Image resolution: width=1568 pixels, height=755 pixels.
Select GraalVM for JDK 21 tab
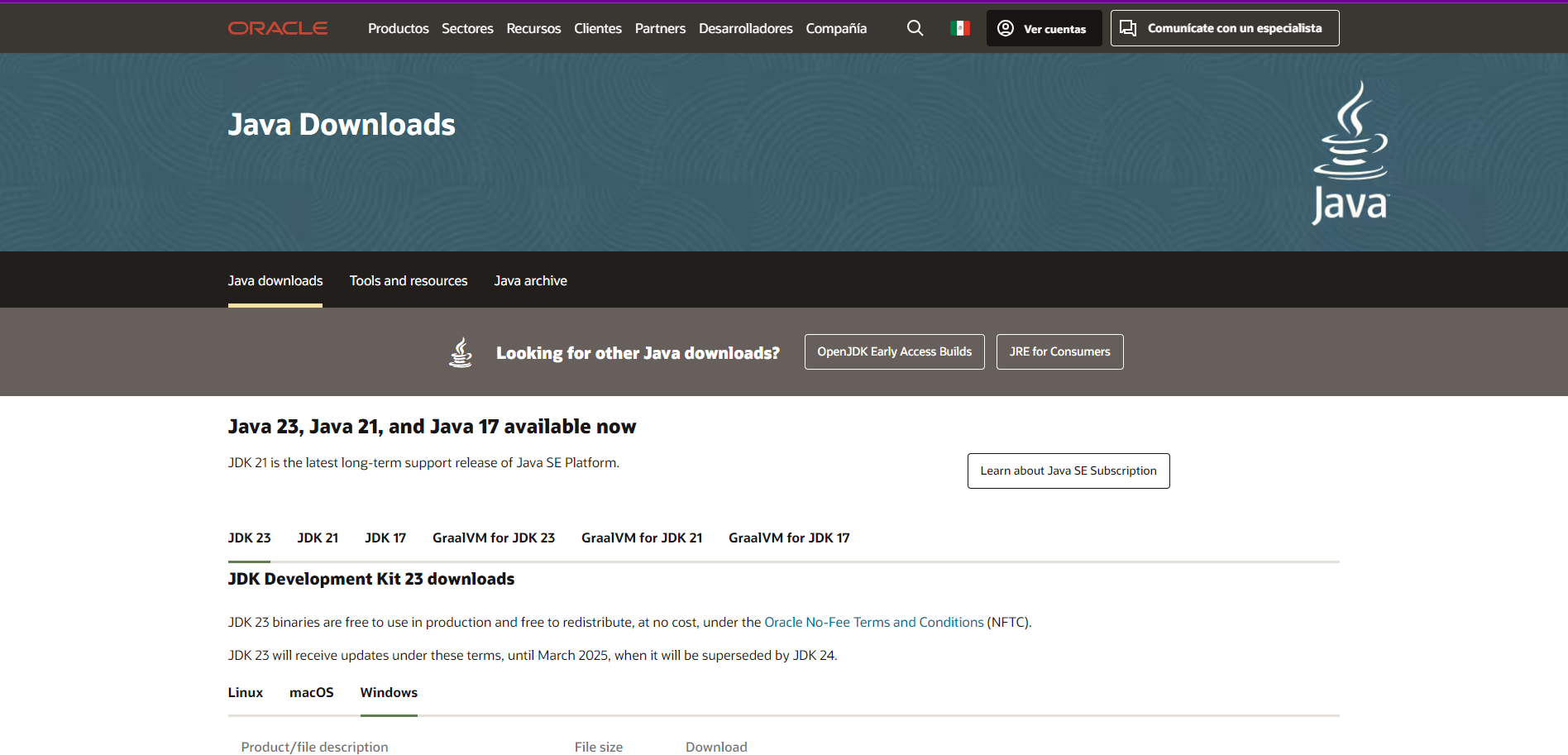click(x=642, y=538)
